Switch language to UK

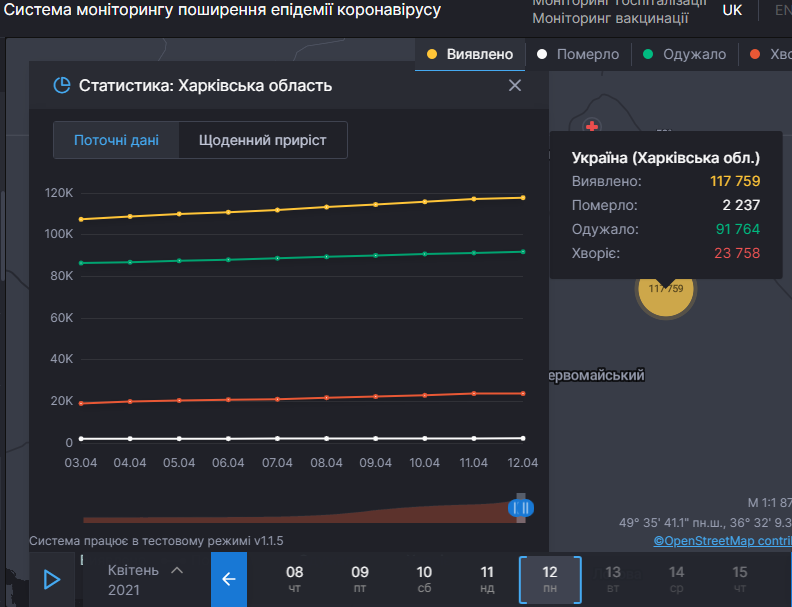point(732,10)
